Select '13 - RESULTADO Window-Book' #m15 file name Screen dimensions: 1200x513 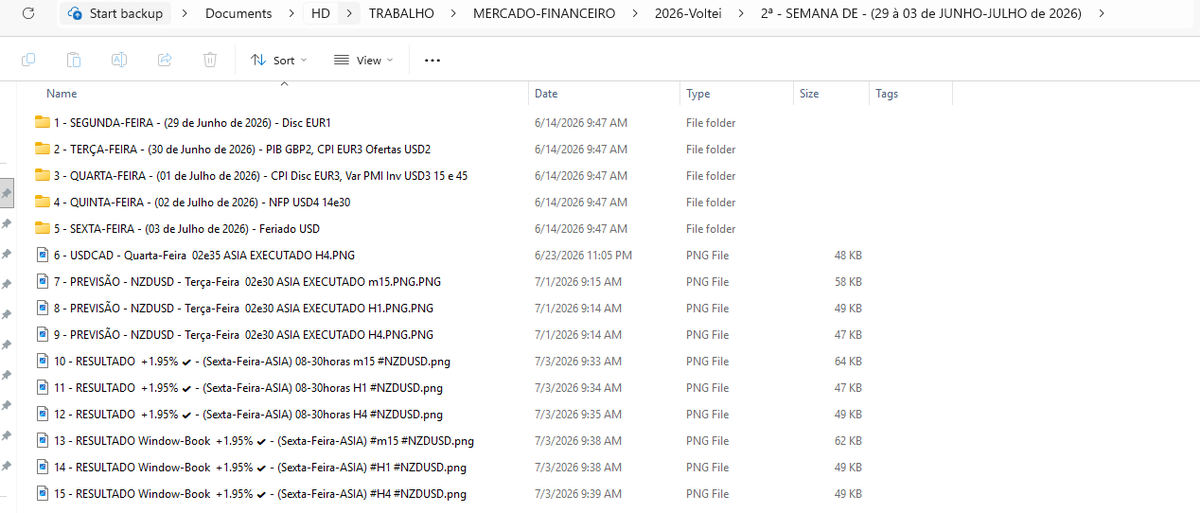[264, 441]
